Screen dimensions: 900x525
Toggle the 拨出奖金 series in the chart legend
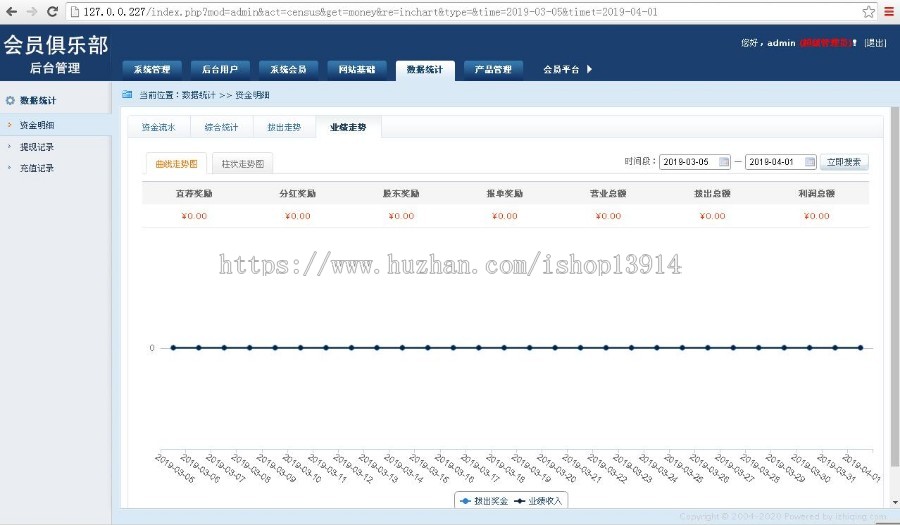[484, 501]
